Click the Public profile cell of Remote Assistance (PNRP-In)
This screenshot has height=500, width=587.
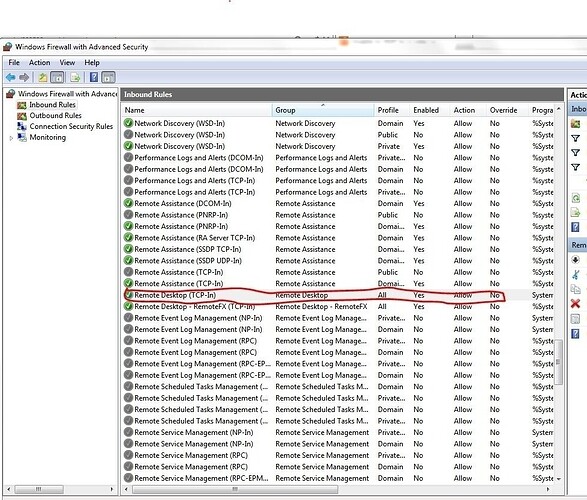click(x=387, y=215)
